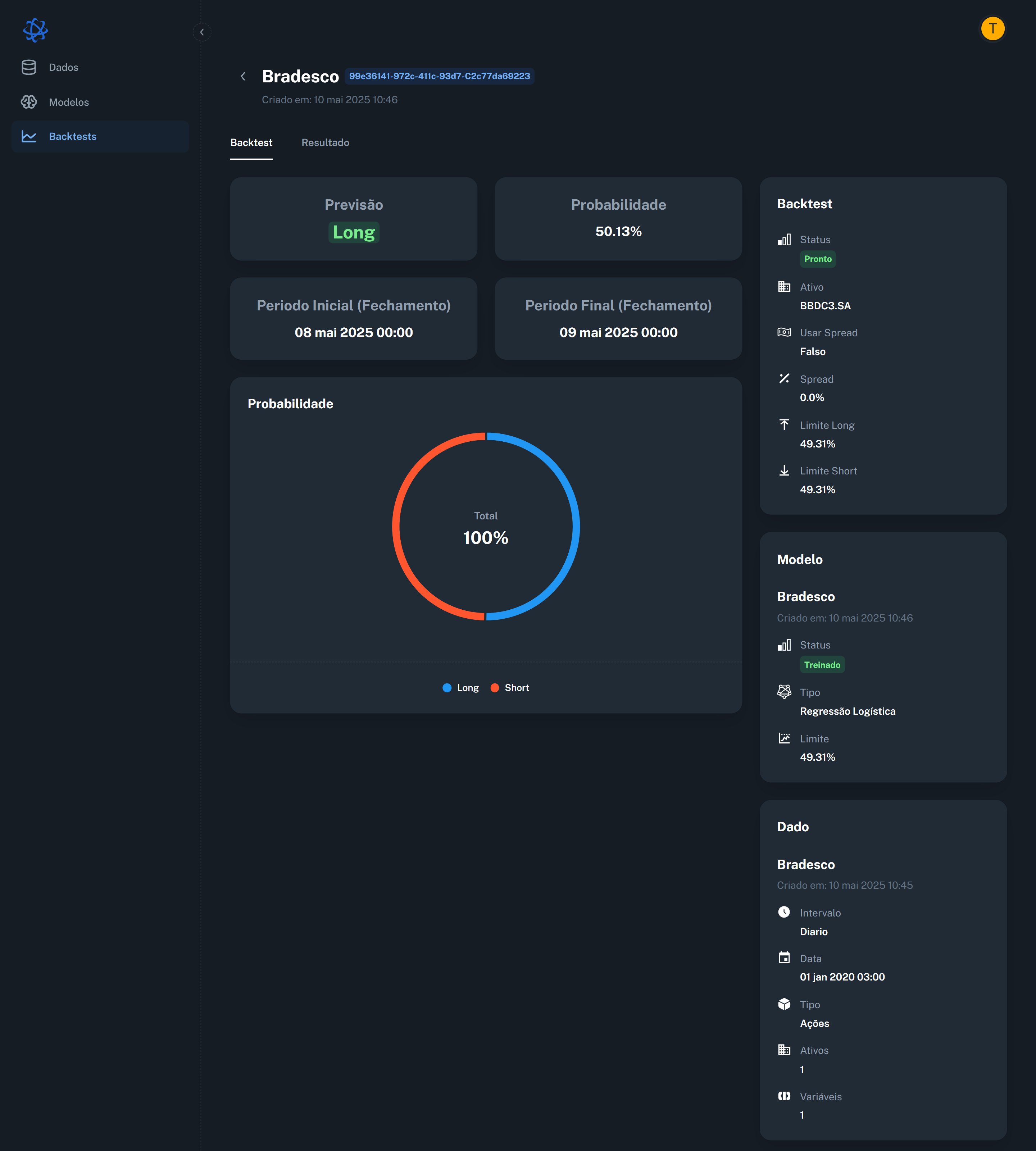The image size is (1036, 1151).
Task: Go to Dados in the sidebar
Action: pos(100,67)
